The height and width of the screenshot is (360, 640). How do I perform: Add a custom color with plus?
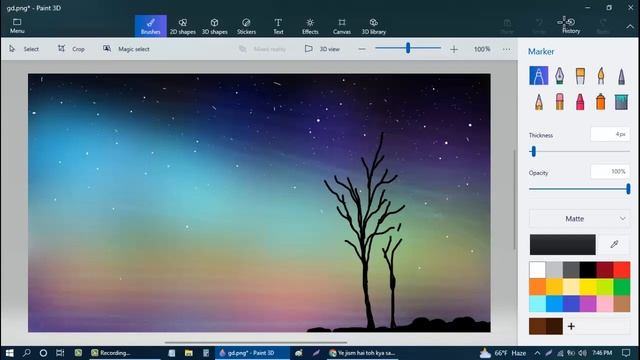[x=571, y=326]
